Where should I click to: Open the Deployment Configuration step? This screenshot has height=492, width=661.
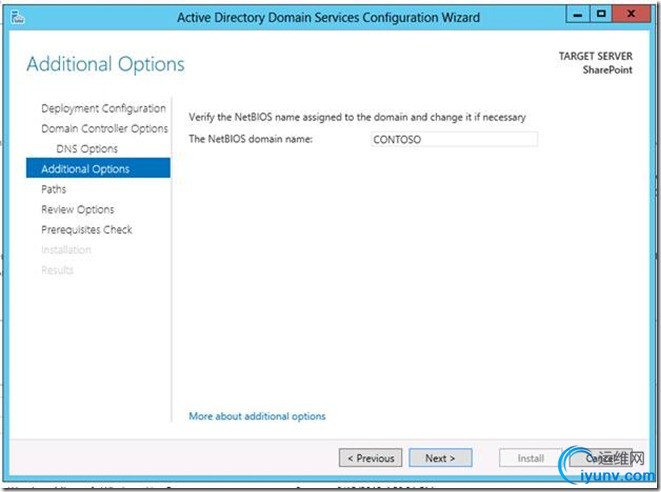tap(103, 108)
